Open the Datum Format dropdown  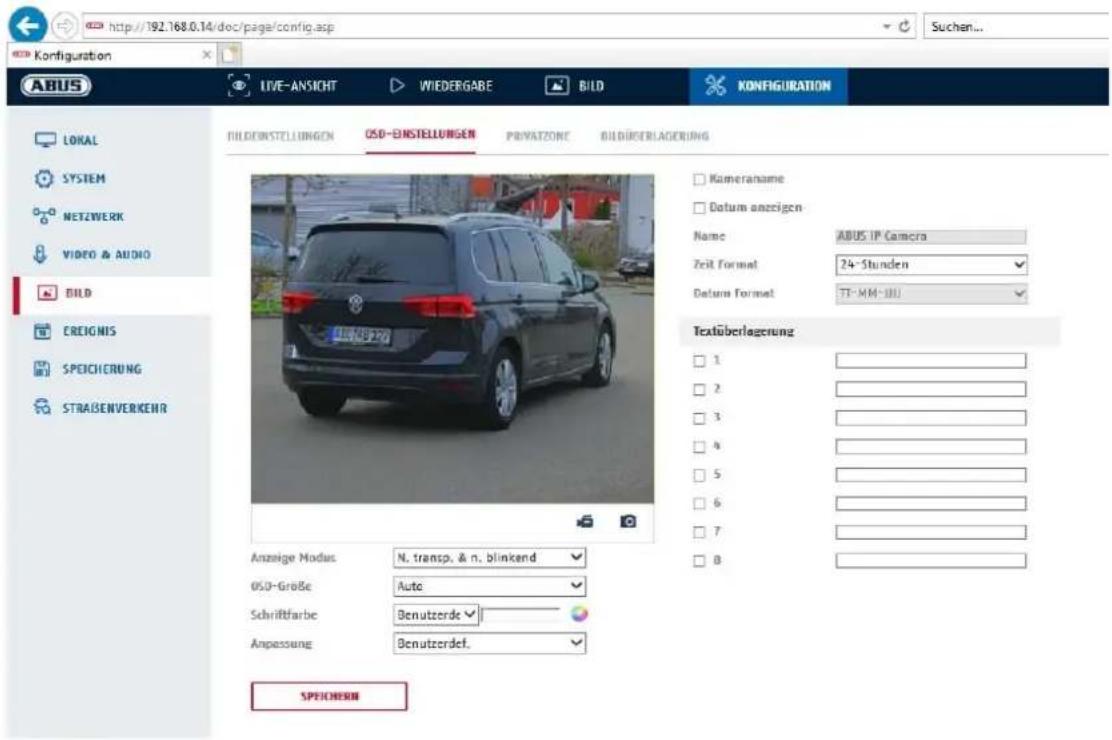[930, 293]
